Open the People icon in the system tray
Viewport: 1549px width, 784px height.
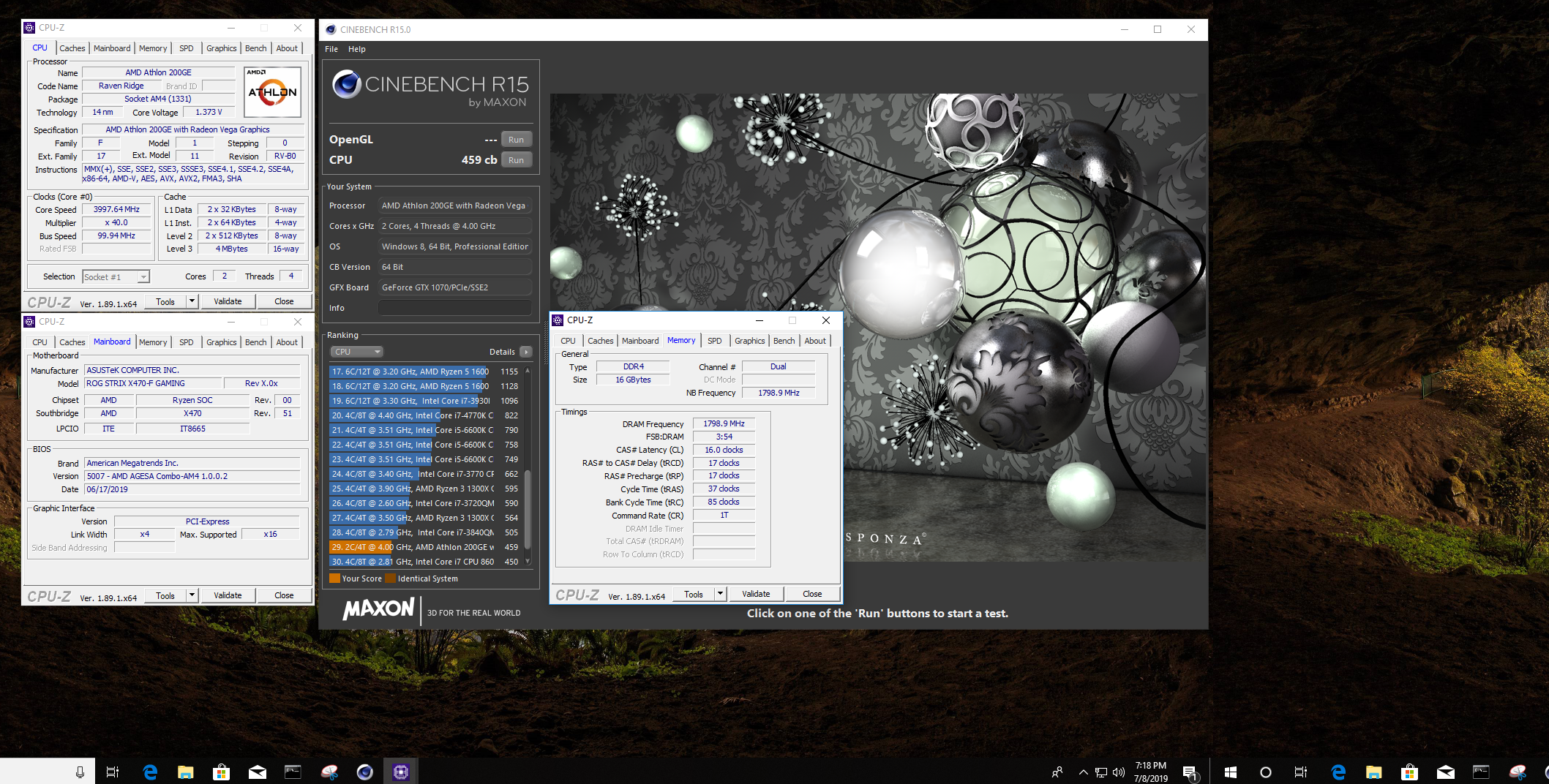tap(1057, 772)
